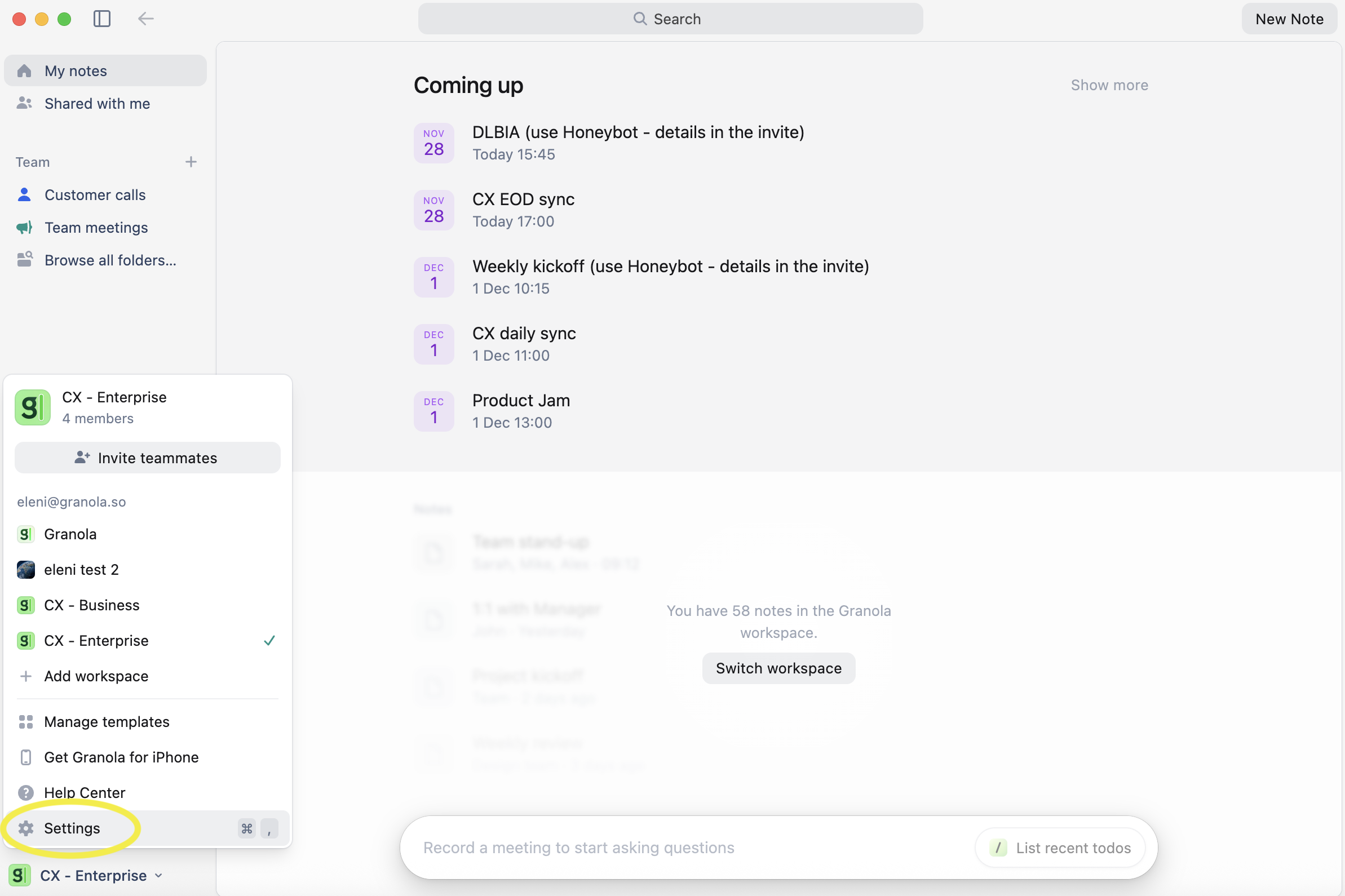Image resolution: width=1345 pixels, height=896 pixels.
Task: Open Manage templates
Action: coord(107,721)
